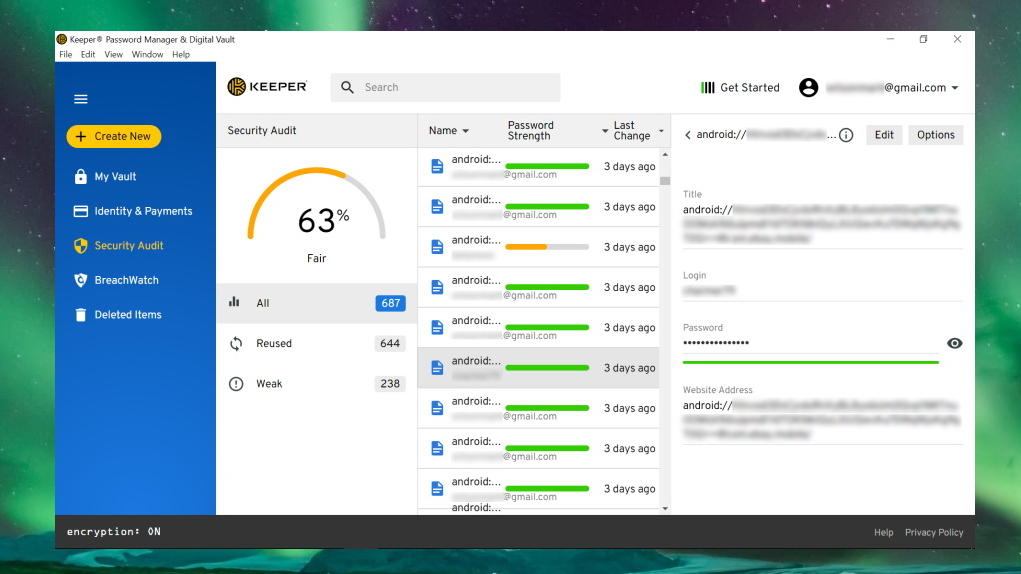Open the Window menu
The image size is (1021, 574).
tap(147, 55)
